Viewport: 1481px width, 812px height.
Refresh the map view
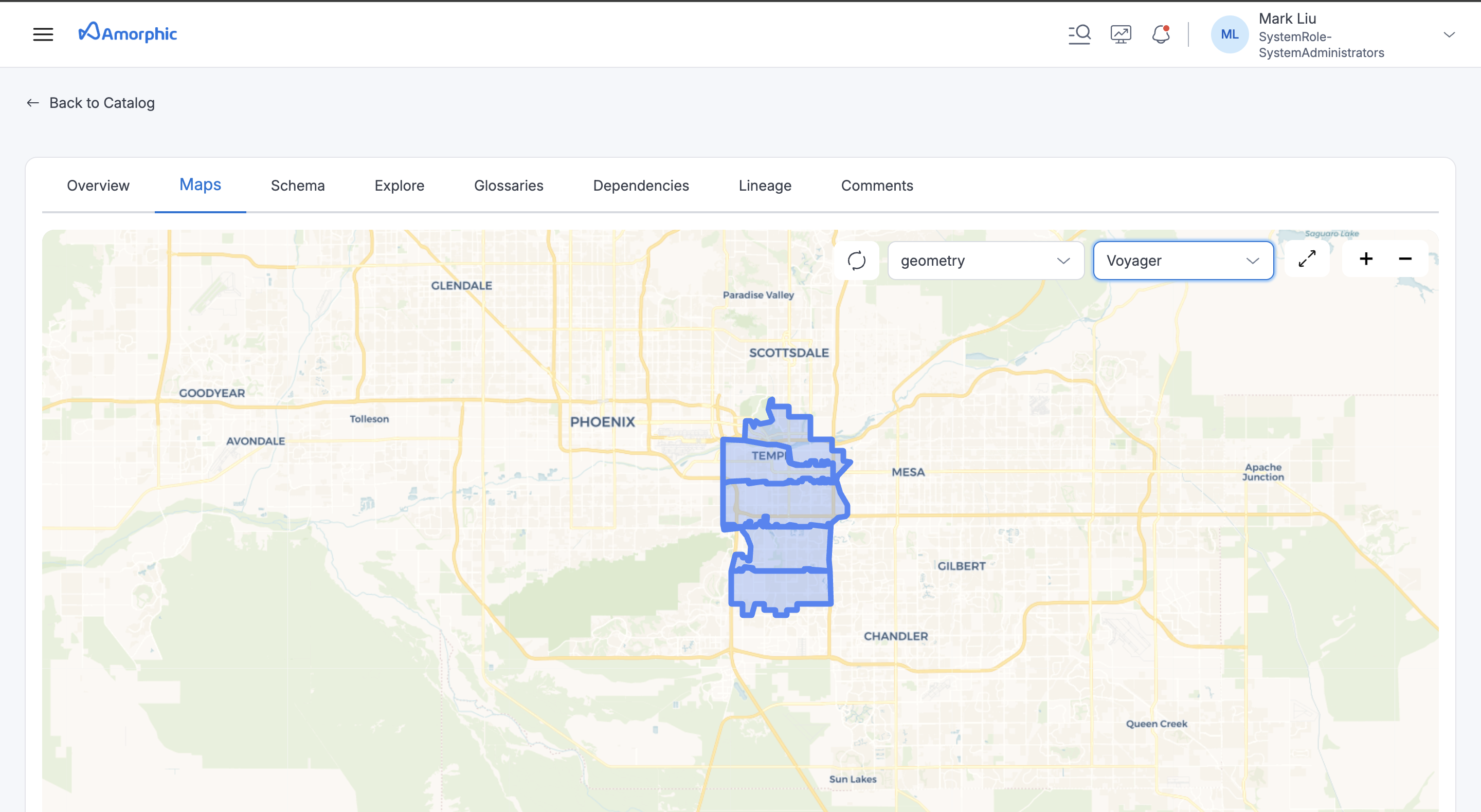[x=856, y=261]
